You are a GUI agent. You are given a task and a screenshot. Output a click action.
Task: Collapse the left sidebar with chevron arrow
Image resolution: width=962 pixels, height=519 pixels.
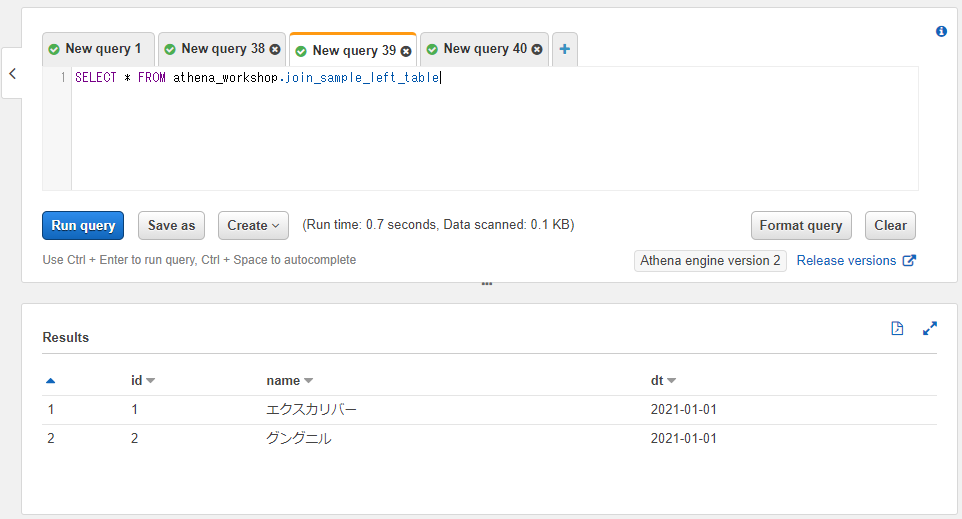tap(12, 74)
